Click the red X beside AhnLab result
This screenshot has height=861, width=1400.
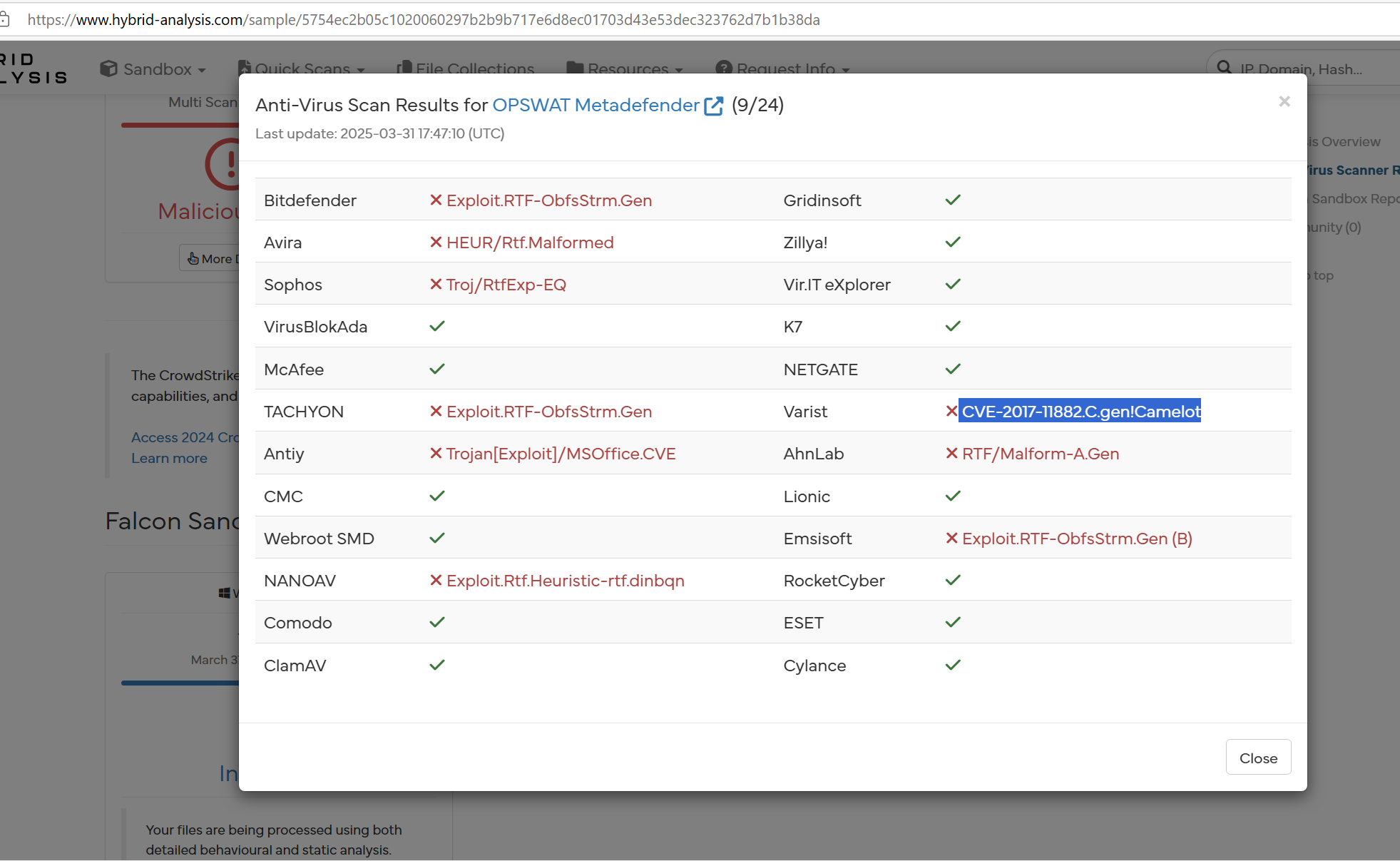(x=951, y=454)
